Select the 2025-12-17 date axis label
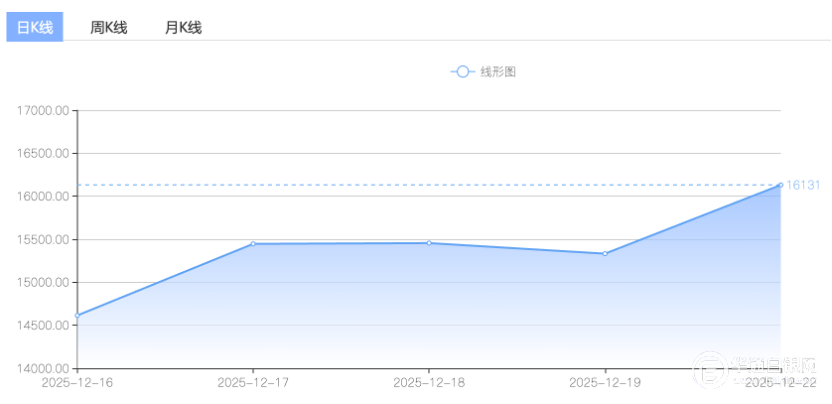 pos(253,382)
